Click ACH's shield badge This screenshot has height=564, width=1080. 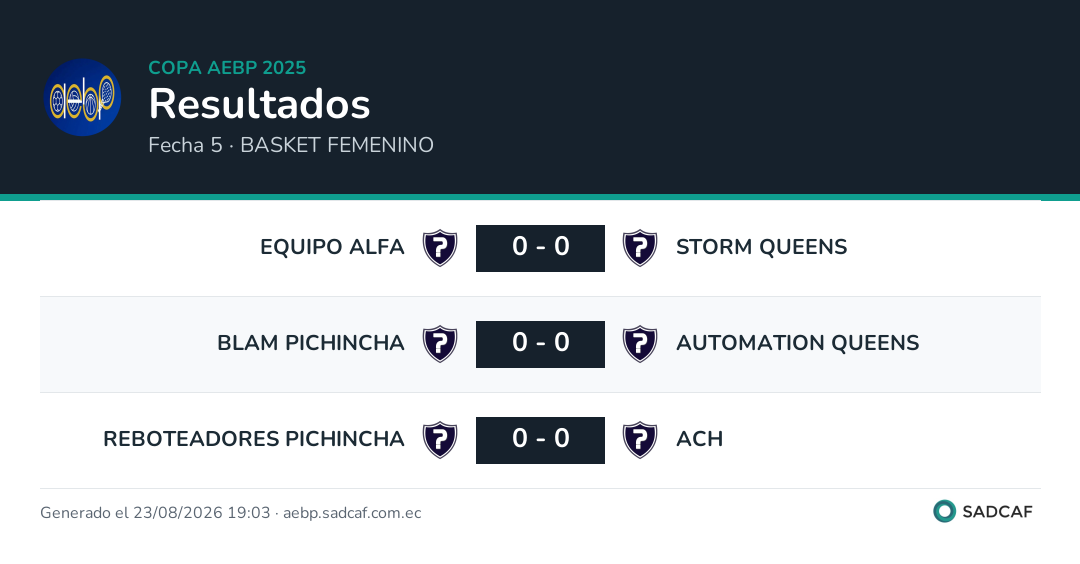click(640, 440)
